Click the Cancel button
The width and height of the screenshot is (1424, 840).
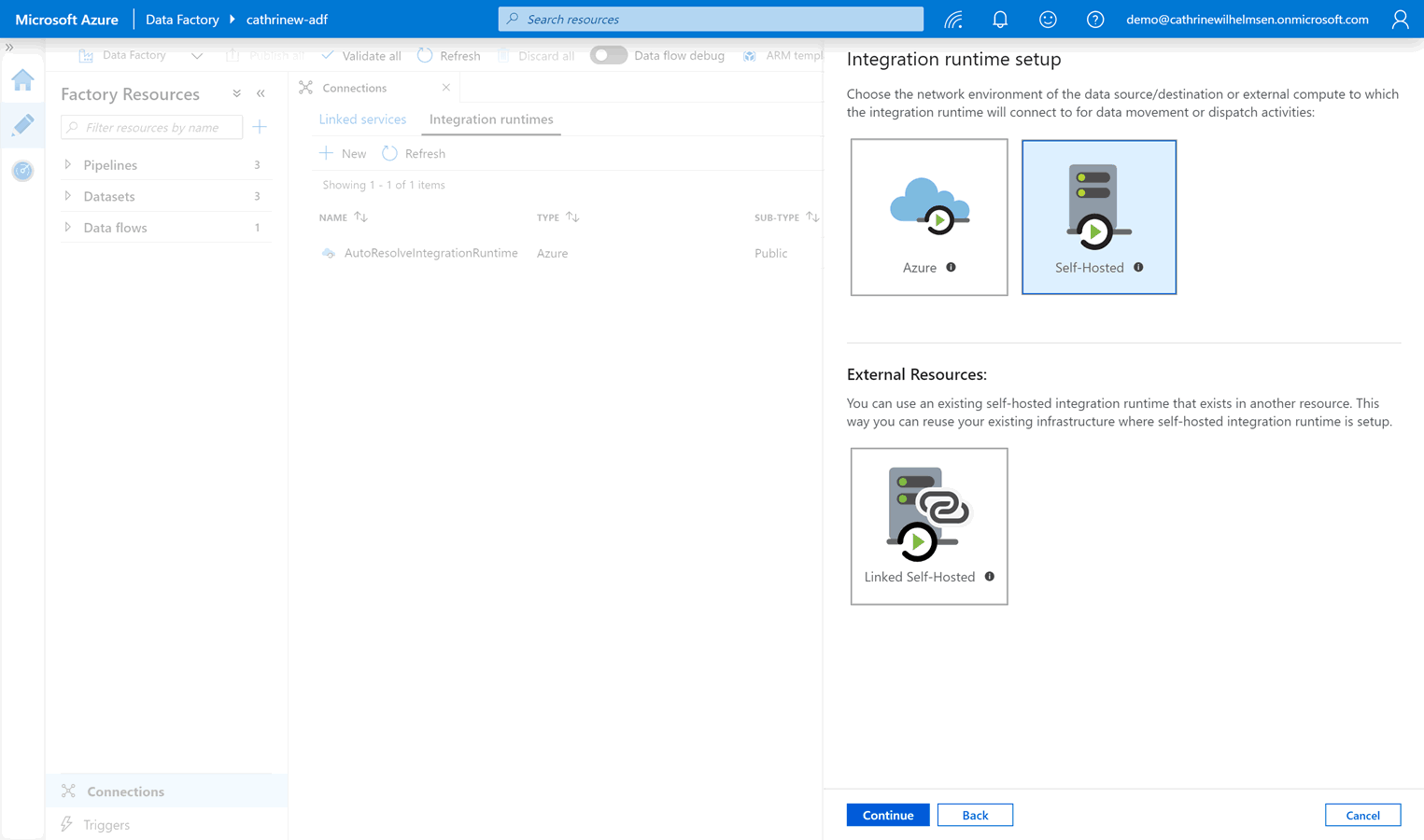click(x=1362, y=815)
